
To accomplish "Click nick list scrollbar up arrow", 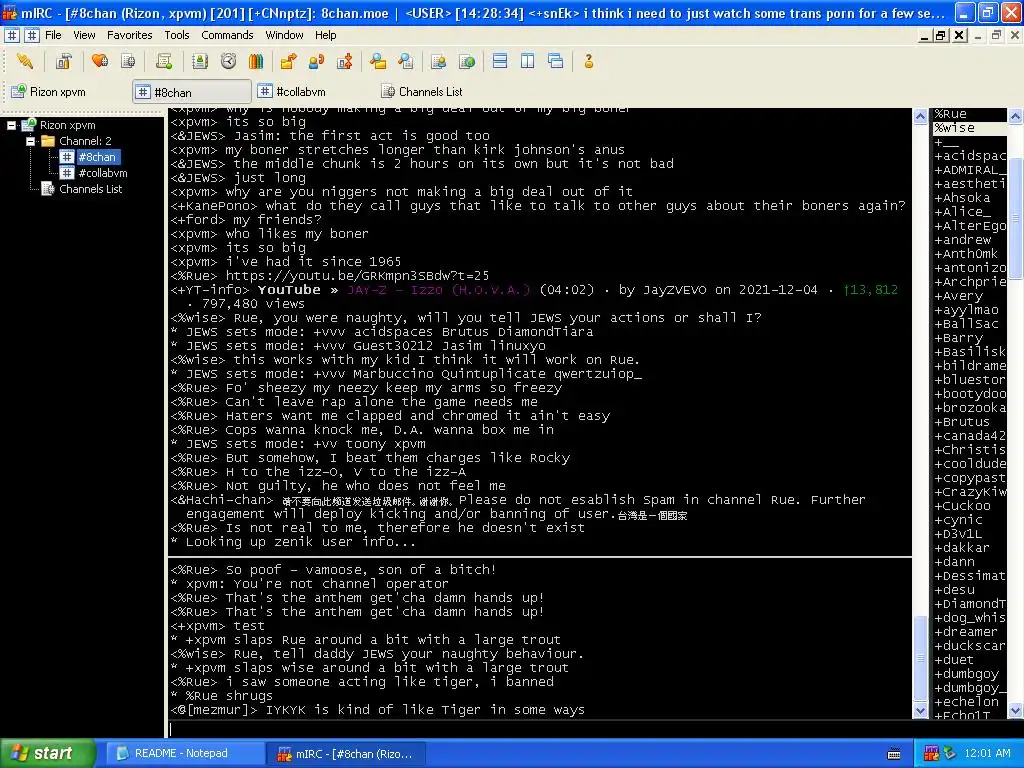I will point(1016,116).
